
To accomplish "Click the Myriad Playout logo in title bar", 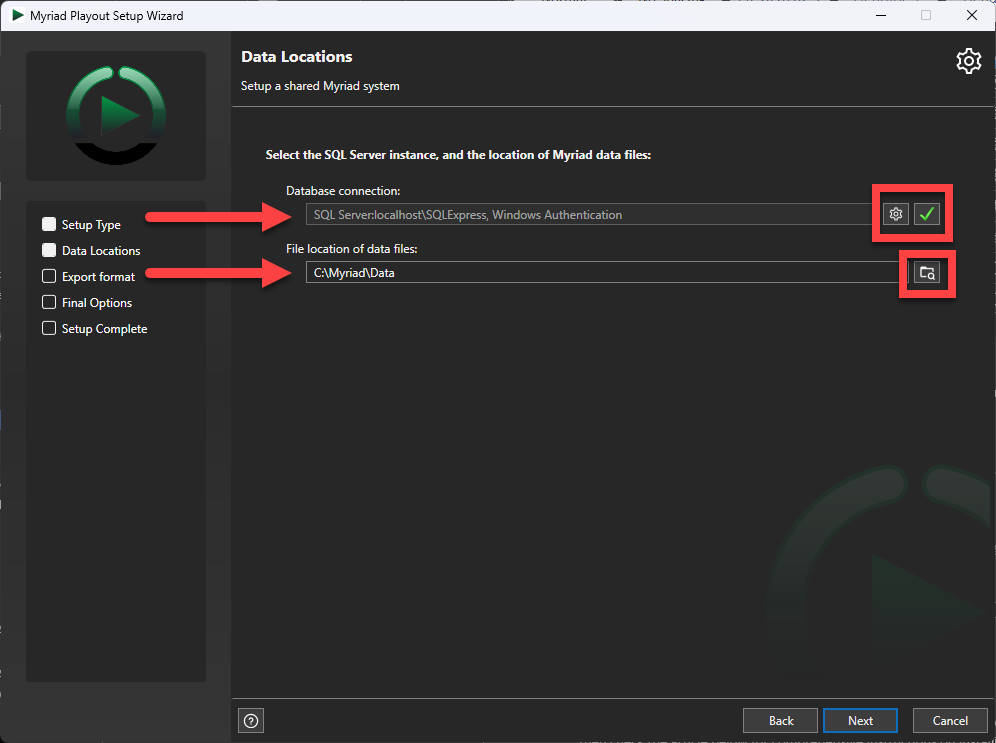I will pyautogui.click(x=18, y=15).
